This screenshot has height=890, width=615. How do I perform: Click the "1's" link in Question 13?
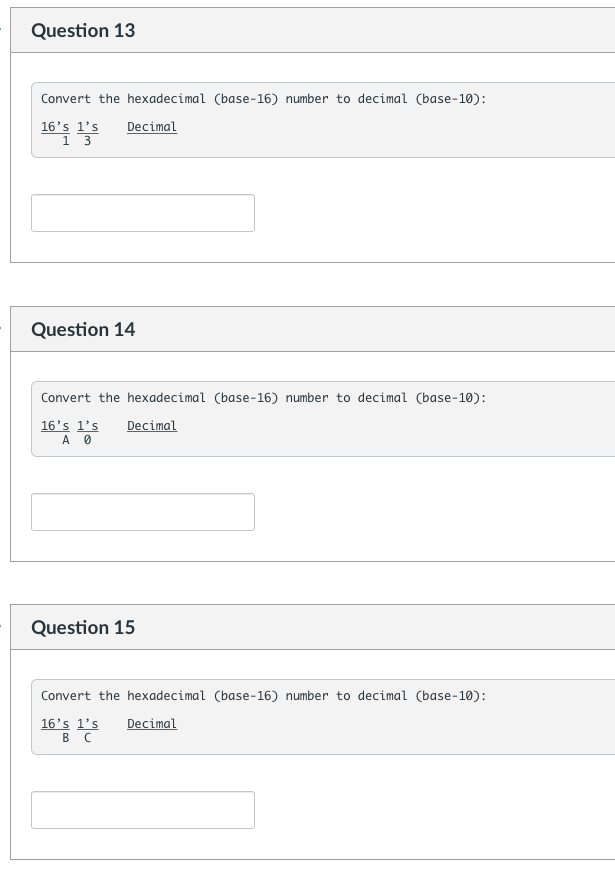86,127
